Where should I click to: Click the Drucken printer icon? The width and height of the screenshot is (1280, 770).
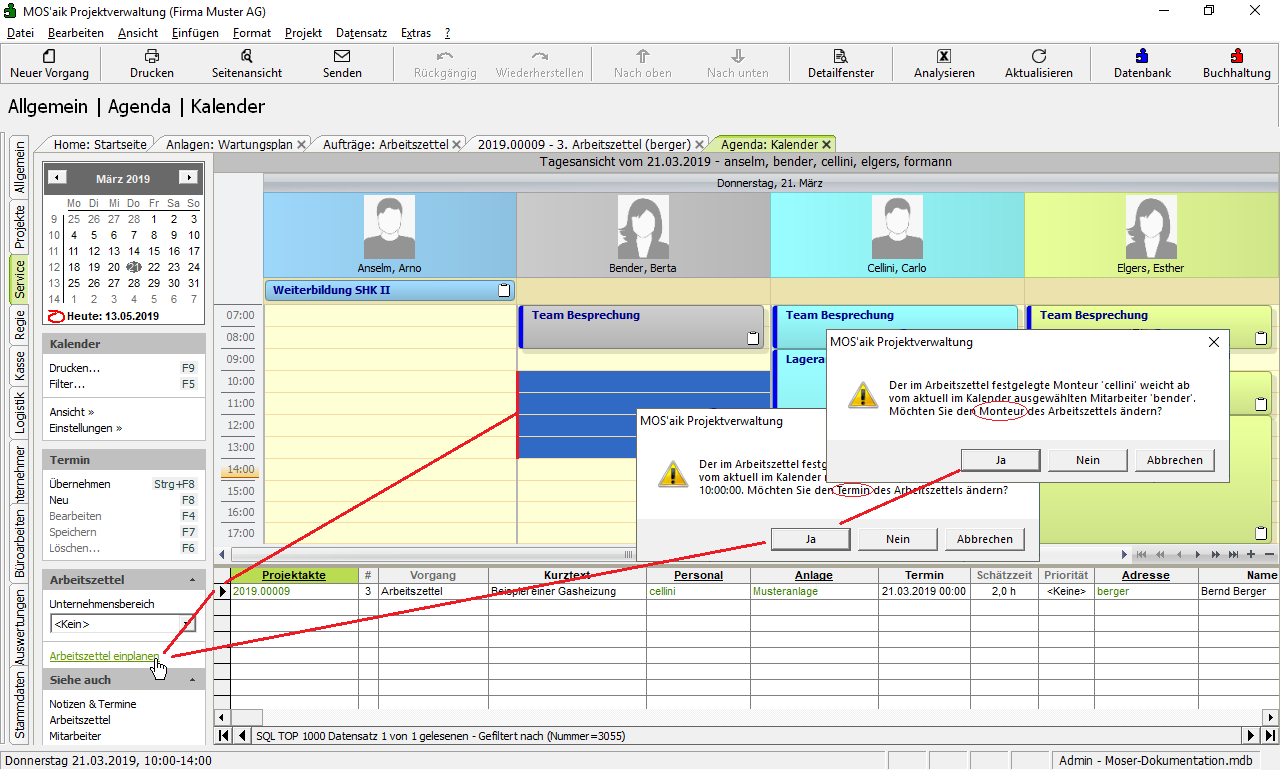(152, 57)
